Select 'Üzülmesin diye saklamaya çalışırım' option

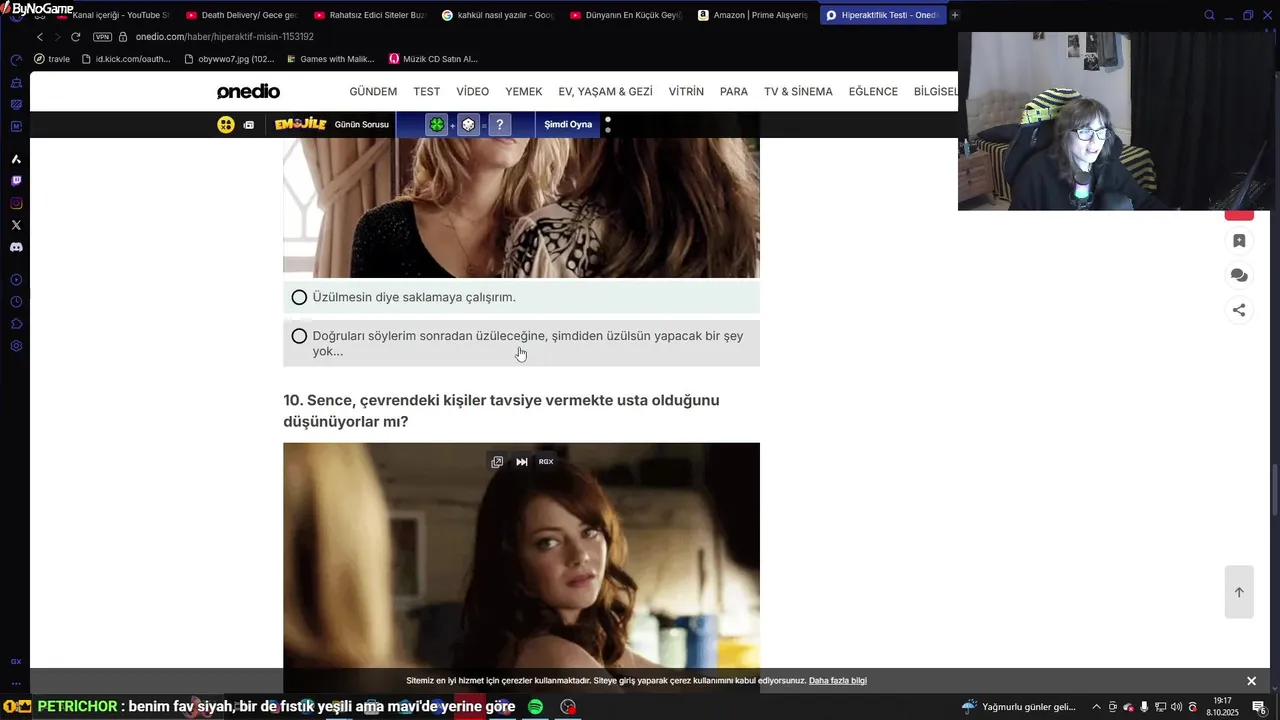point(521,297)
